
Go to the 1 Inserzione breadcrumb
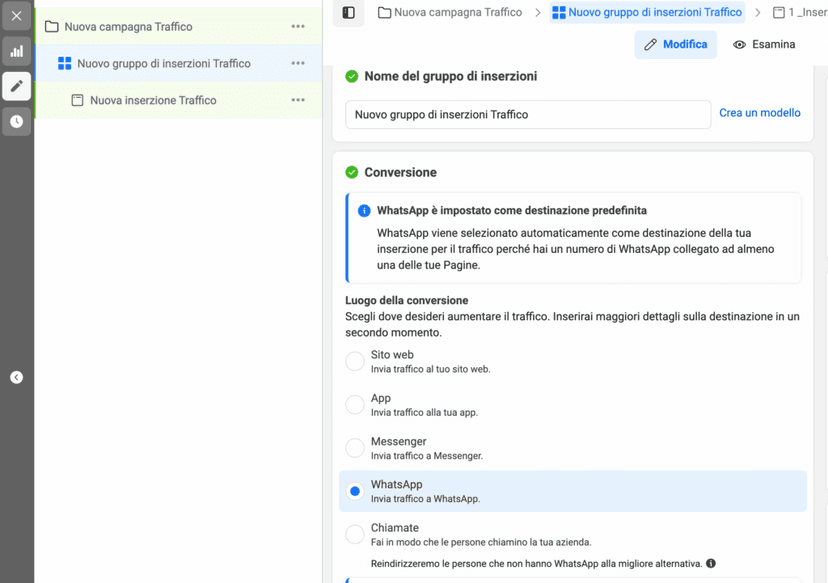point(800,12)
